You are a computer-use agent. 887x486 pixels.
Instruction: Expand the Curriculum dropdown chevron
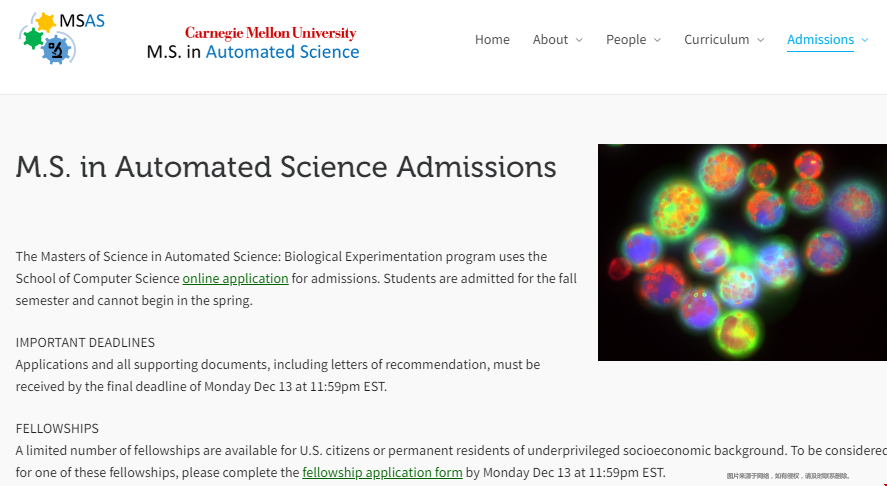tap(760, 40)
